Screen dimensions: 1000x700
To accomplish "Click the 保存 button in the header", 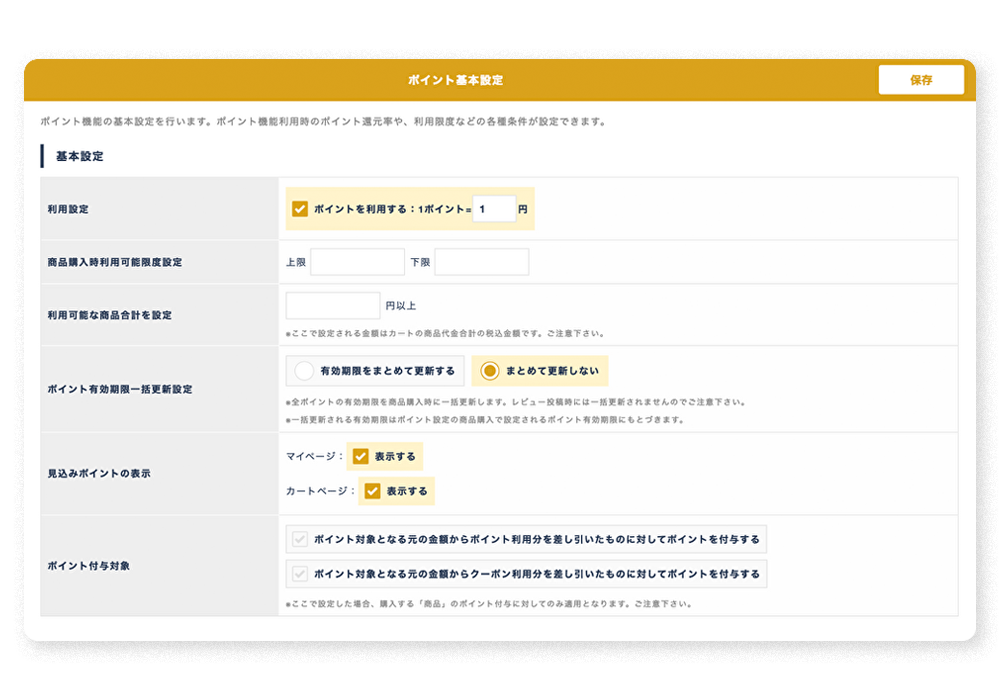I will [920, 80].
